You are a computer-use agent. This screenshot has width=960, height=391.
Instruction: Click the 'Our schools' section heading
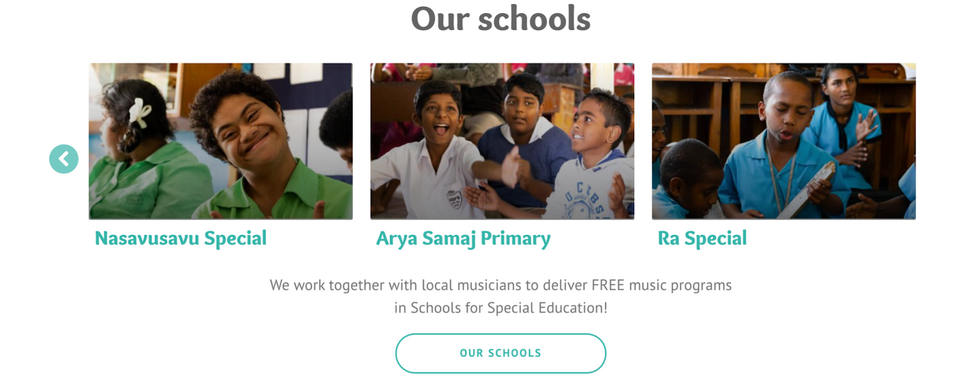tap(501, 18)
